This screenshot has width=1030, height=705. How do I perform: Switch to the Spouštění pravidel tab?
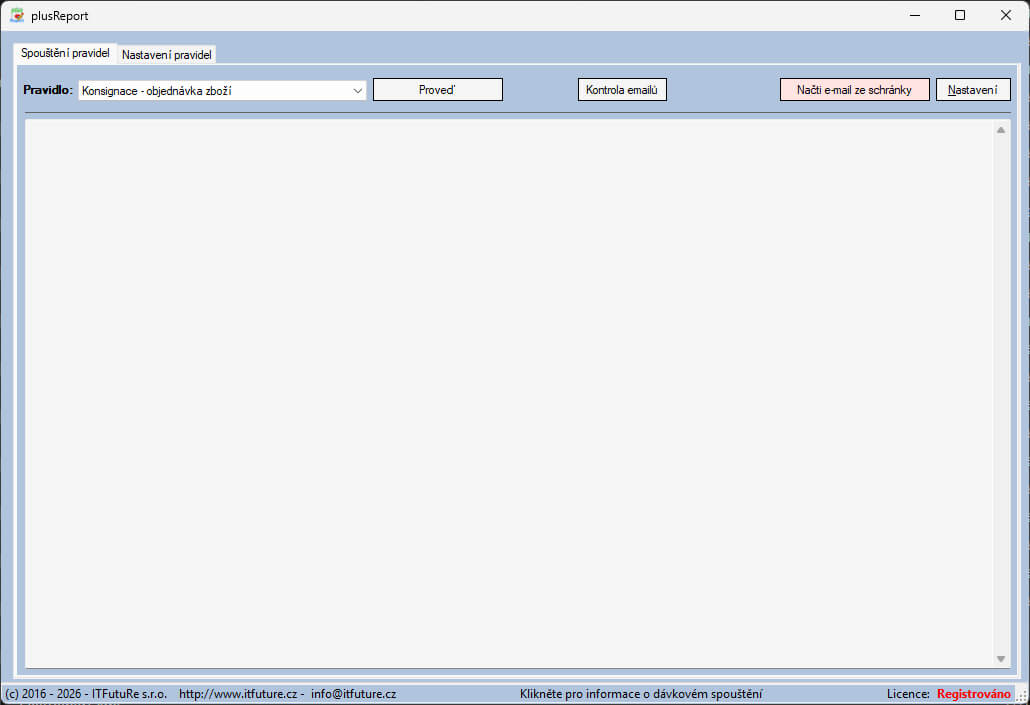tap(65, 53)
